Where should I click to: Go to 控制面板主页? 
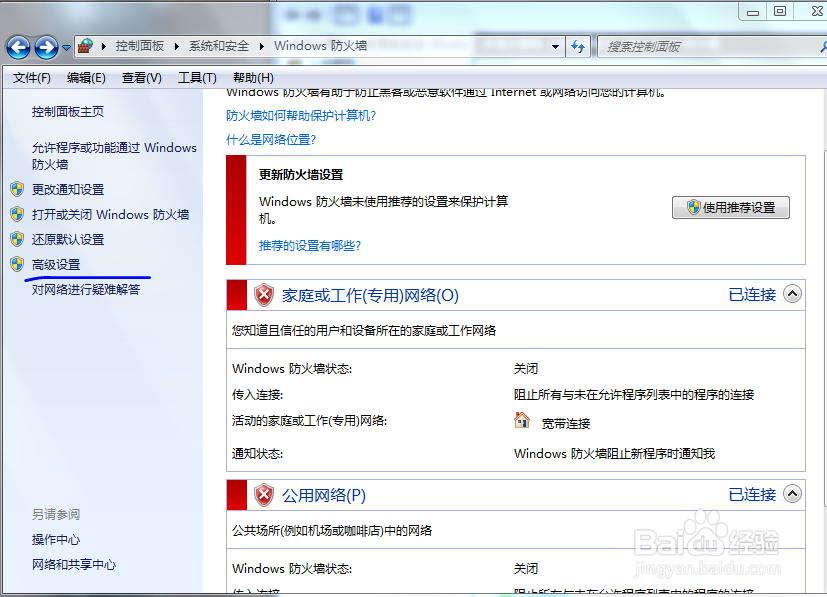(x=68, y=112)
